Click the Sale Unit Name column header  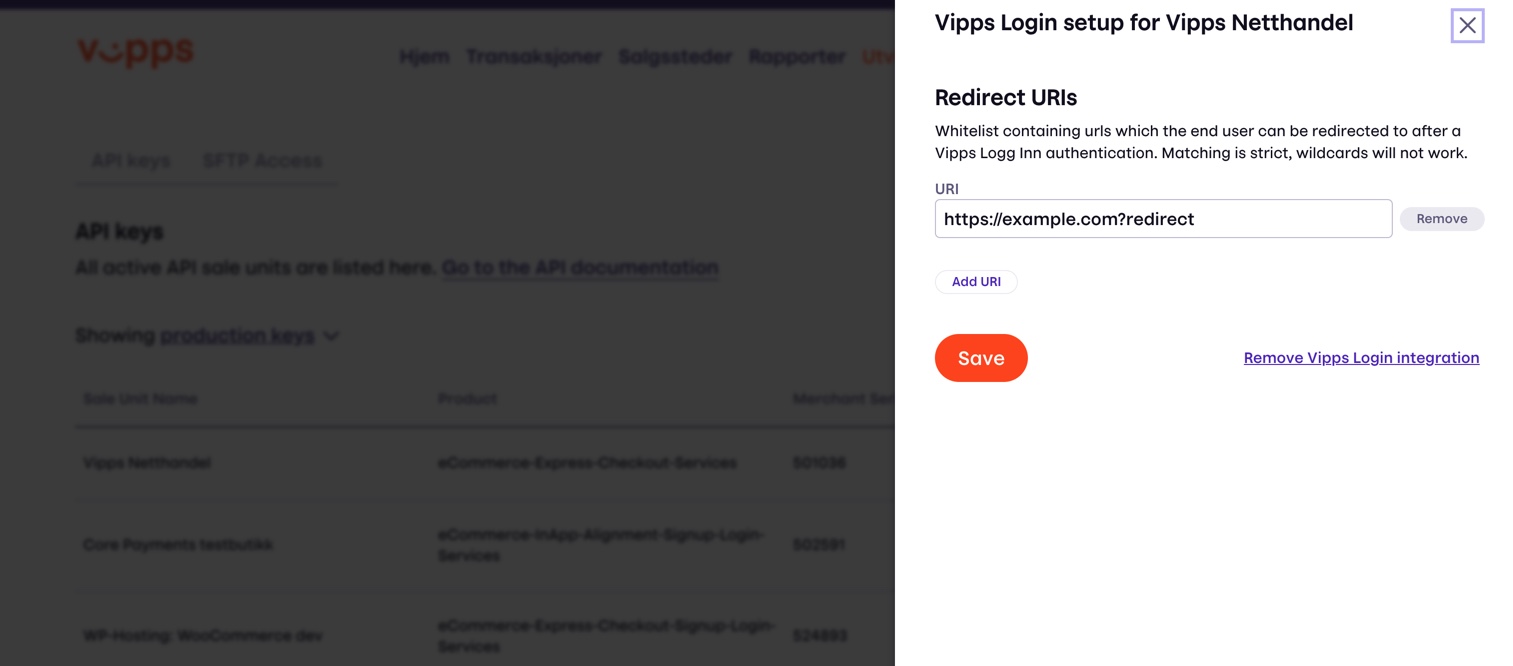140,399
